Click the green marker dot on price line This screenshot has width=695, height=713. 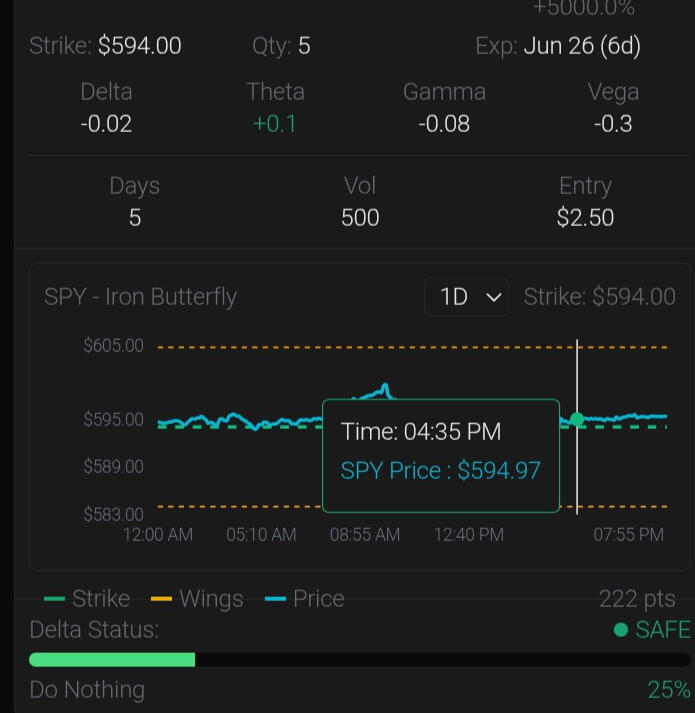tap(577, 420)
